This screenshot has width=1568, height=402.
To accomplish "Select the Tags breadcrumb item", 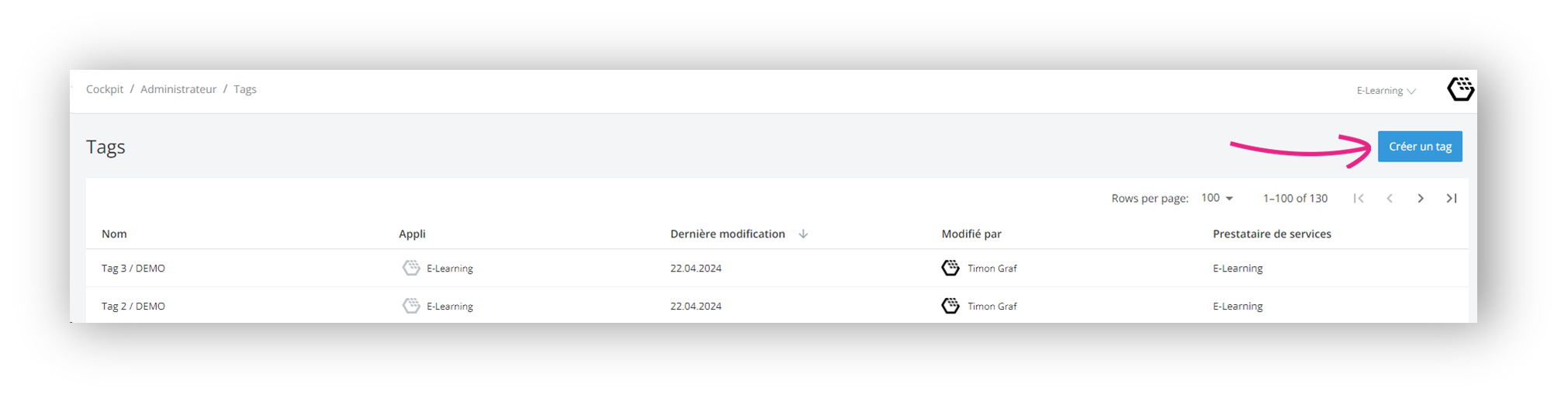I will pos(245,89).
